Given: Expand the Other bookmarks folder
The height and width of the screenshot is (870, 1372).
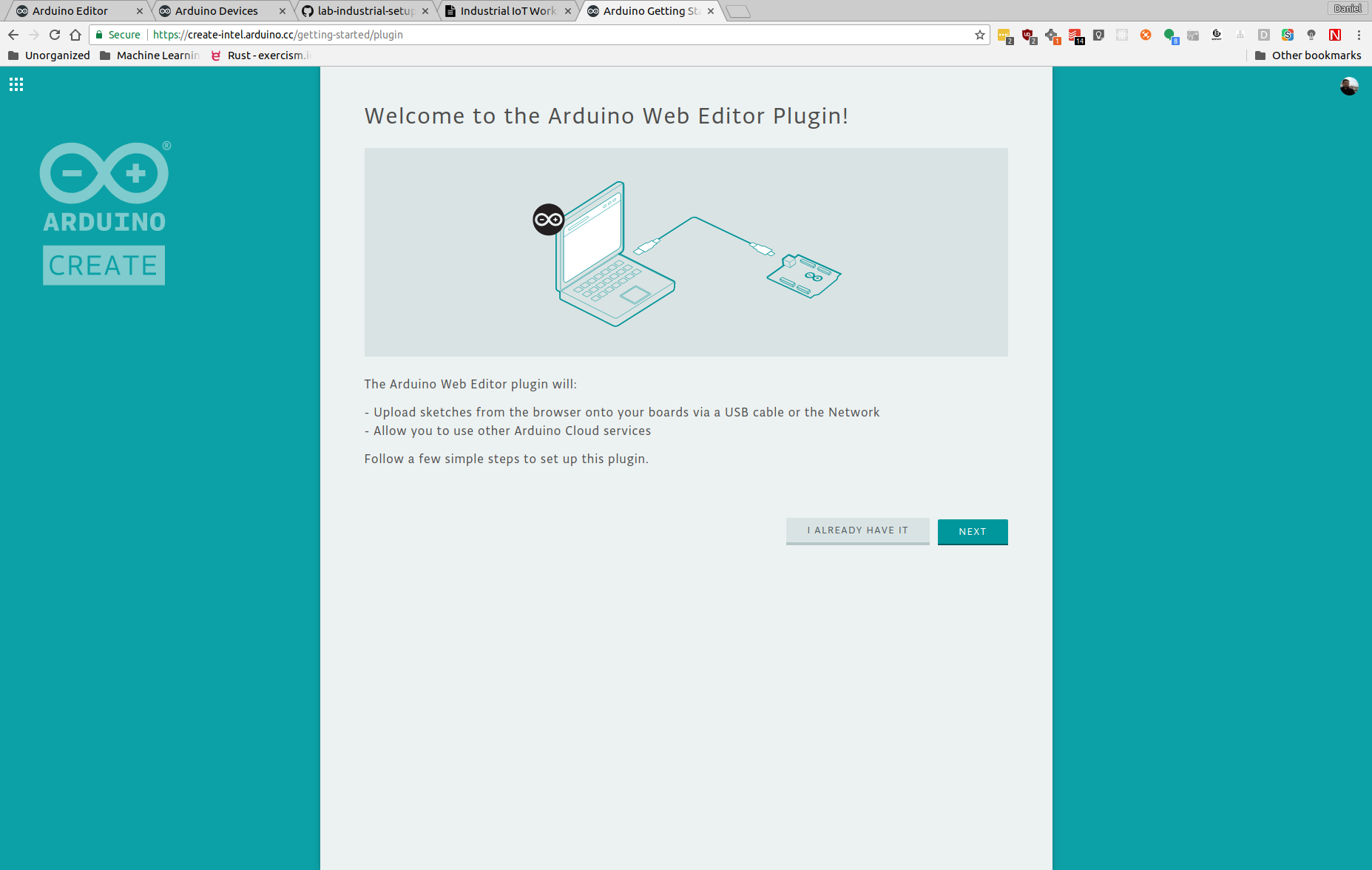Looking at the screenshot, I should click(1308, 55).
